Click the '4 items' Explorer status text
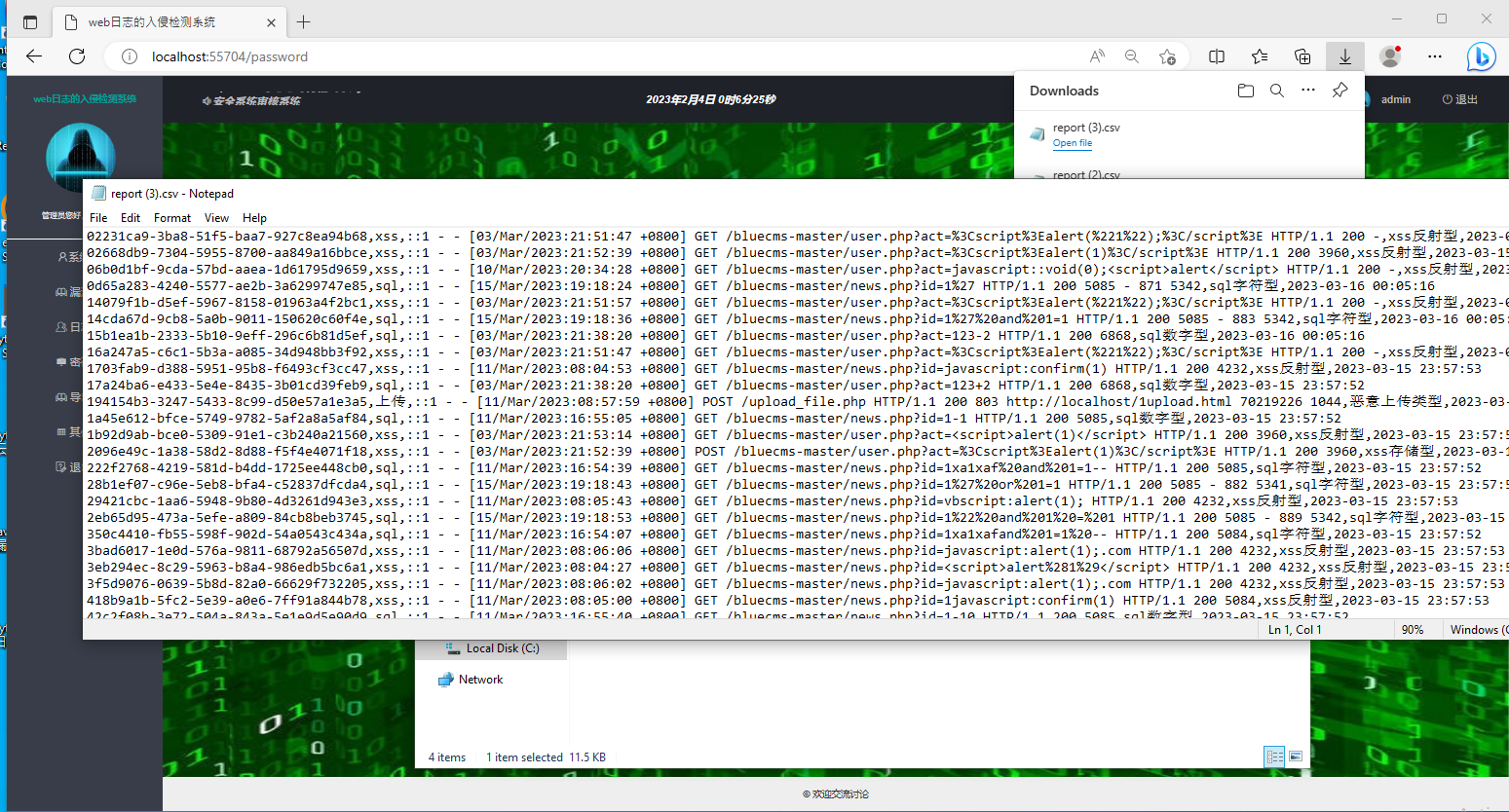The height and width of the screenshot is (812, 1509). point(447,757)
